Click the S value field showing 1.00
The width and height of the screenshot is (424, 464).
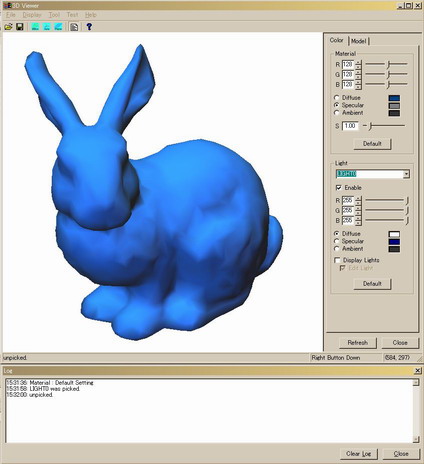pyautogui.click(x=350, y=126)
